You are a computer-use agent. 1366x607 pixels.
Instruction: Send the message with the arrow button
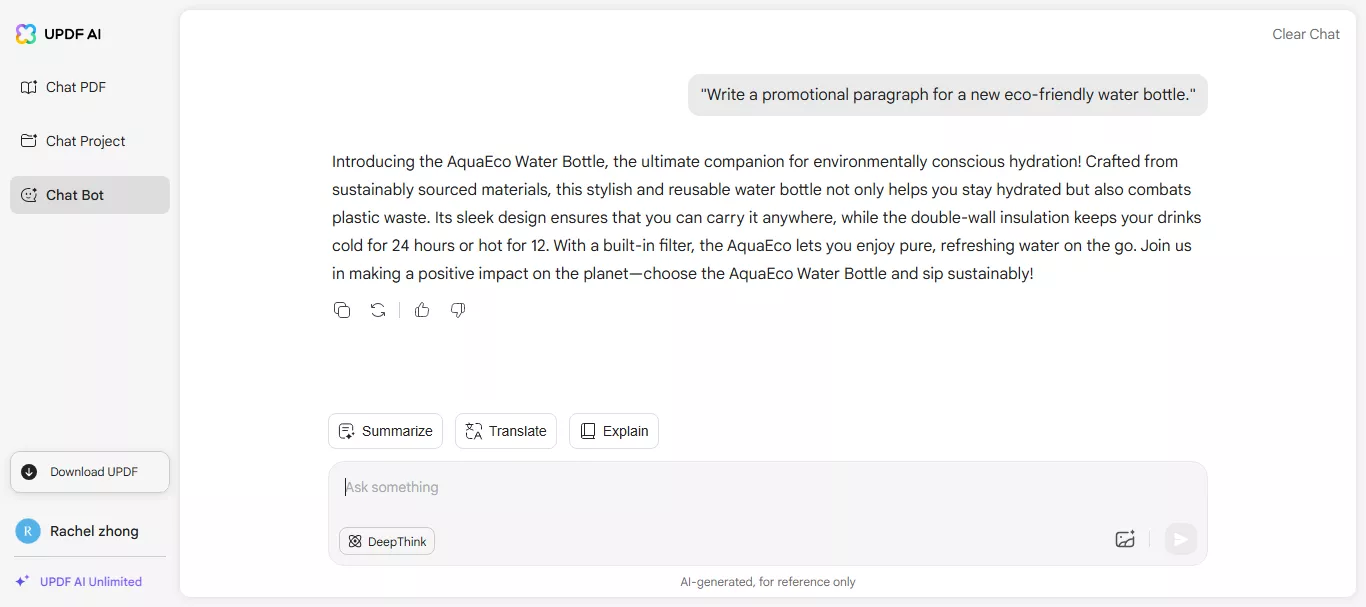click(1180, 539)
